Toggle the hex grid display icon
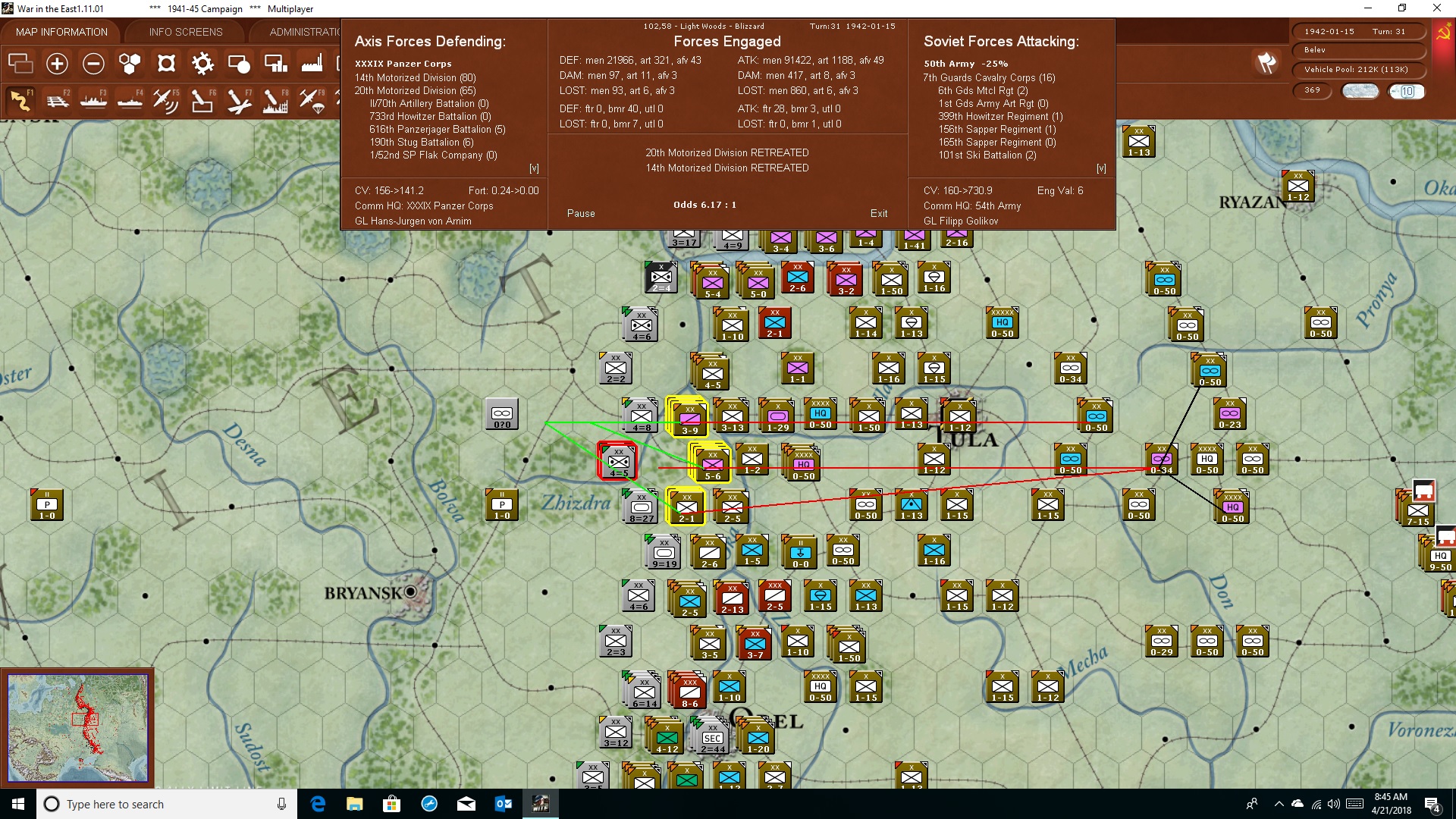 pyautogui.click(x=130, y=64)
